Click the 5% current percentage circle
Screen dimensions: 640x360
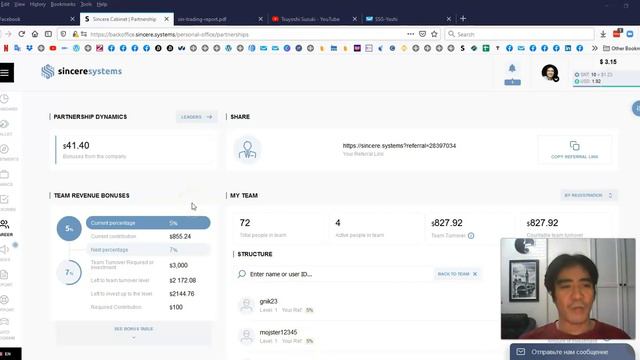tap(69, 229)
